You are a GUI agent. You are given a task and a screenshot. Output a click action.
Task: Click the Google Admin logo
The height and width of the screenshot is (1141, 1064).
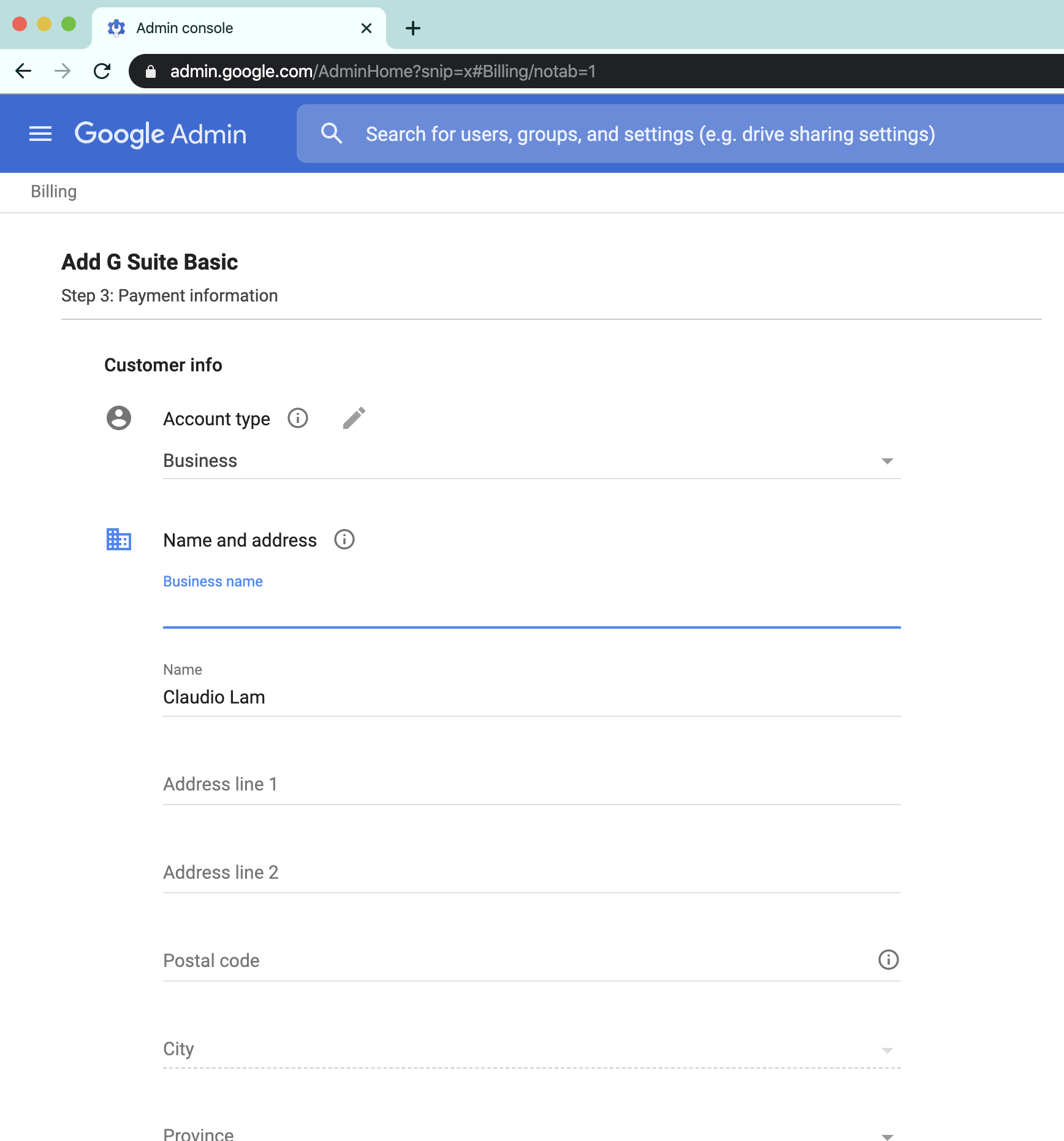(x=161, y=134)
